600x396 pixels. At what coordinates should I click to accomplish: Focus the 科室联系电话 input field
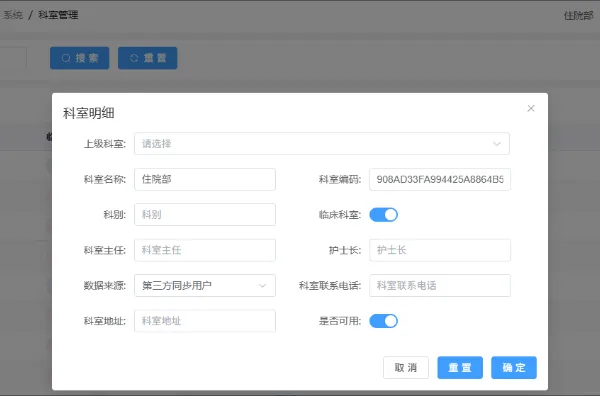440,285
